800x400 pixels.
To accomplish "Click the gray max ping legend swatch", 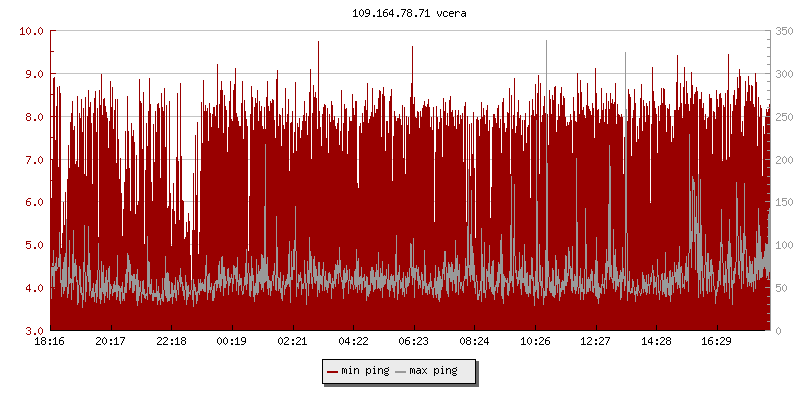I will tap(401, 371).
